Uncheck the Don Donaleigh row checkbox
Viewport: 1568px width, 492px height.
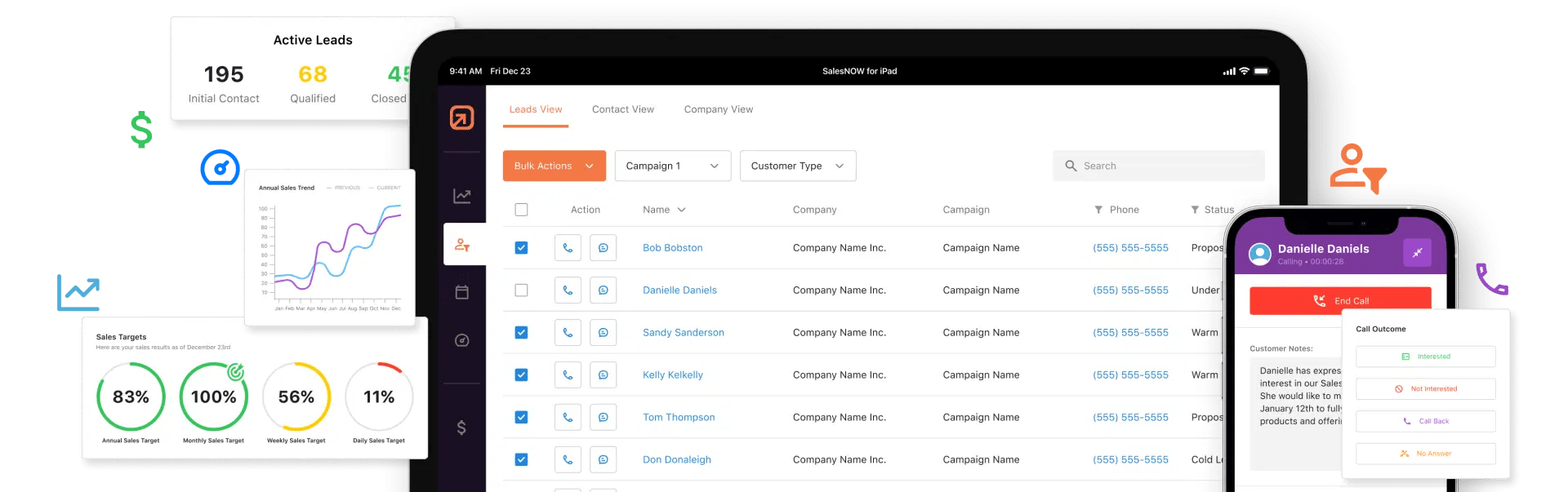tap(521, 459)
